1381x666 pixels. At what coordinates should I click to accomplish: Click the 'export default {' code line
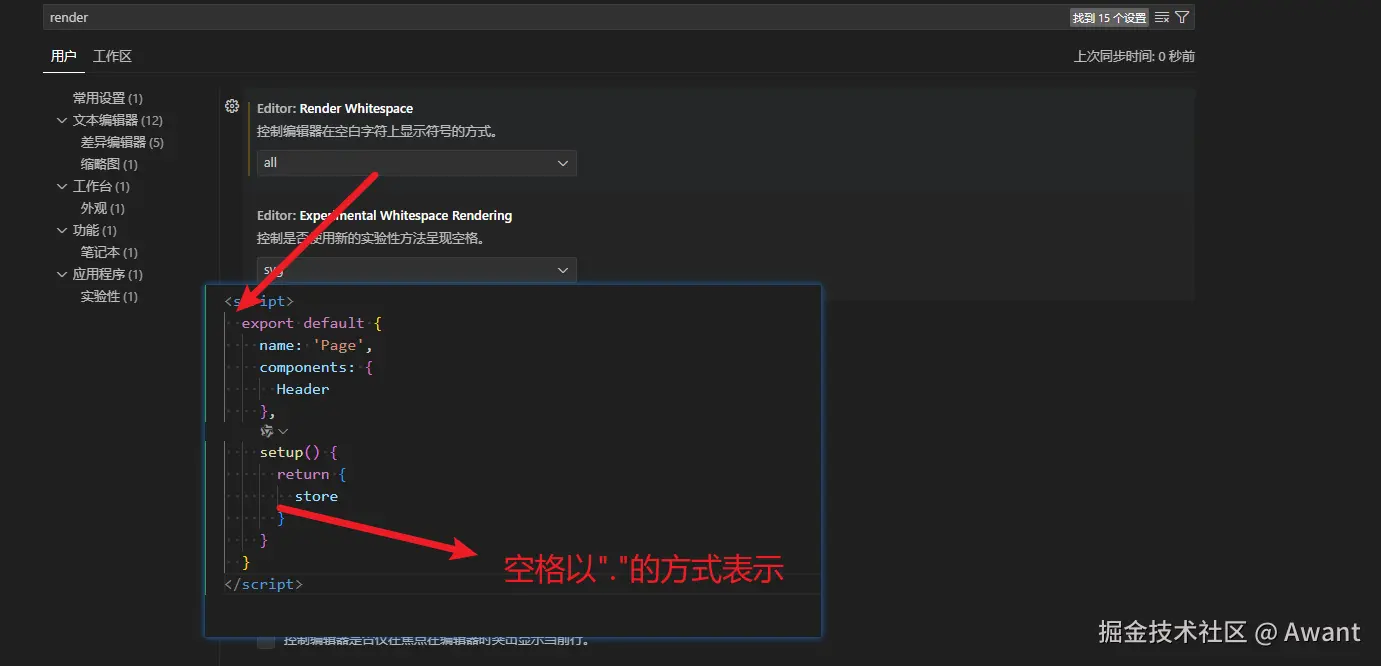point(312,323)
